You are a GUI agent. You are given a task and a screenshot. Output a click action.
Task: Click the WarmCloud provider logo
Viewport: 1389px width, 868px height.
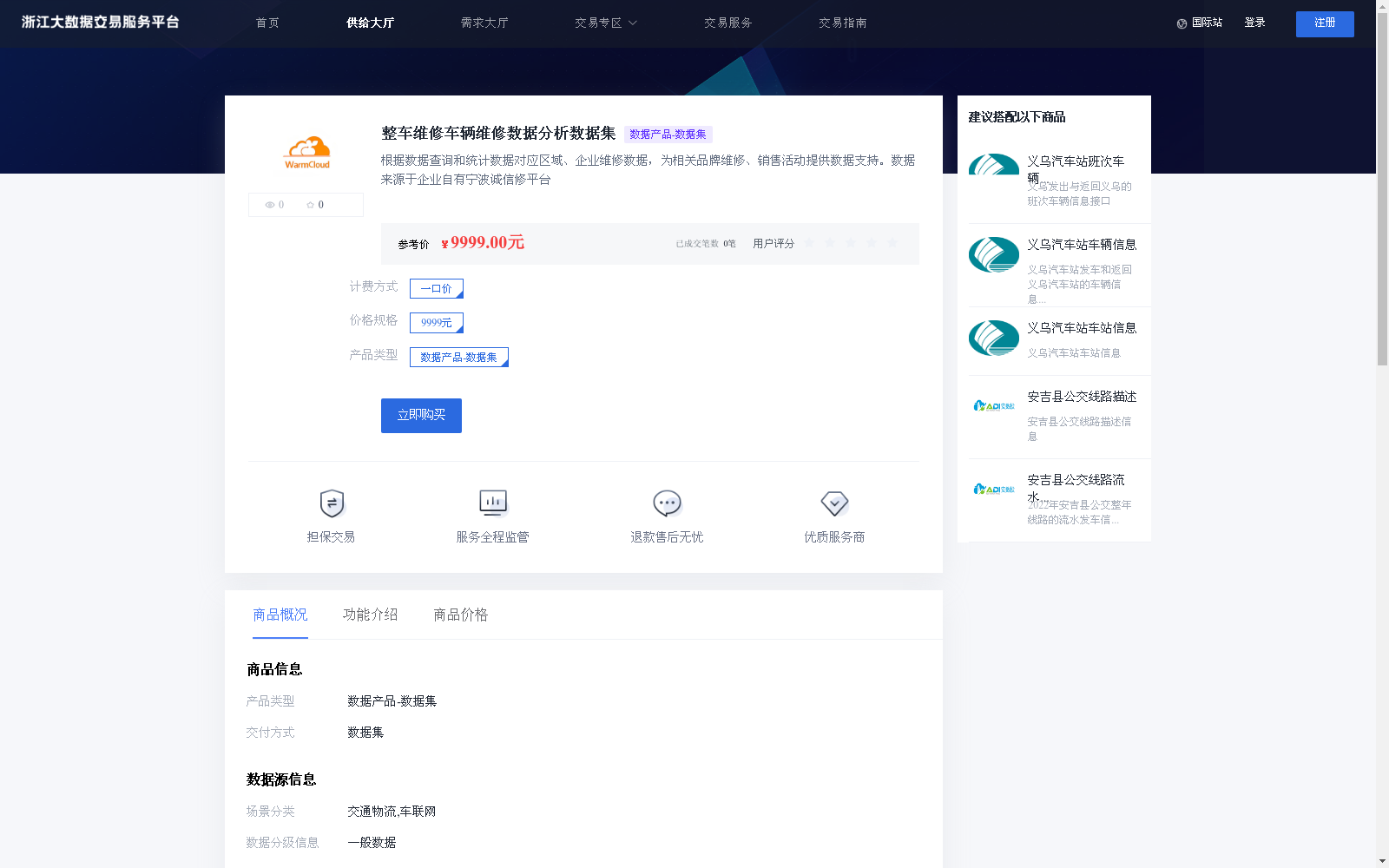(307, 152)
